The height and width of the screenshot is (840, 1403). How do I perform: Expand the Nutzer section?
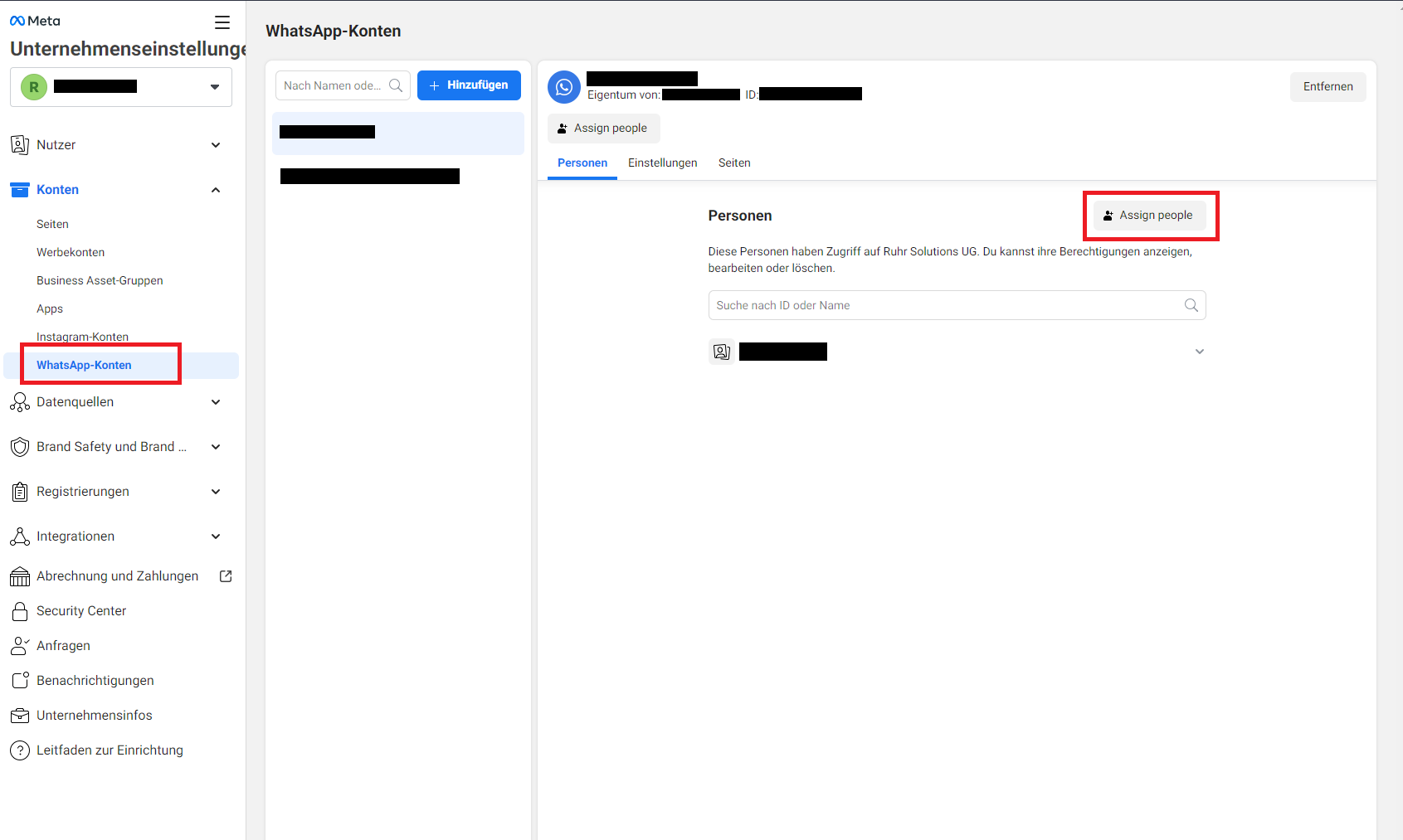216,145
